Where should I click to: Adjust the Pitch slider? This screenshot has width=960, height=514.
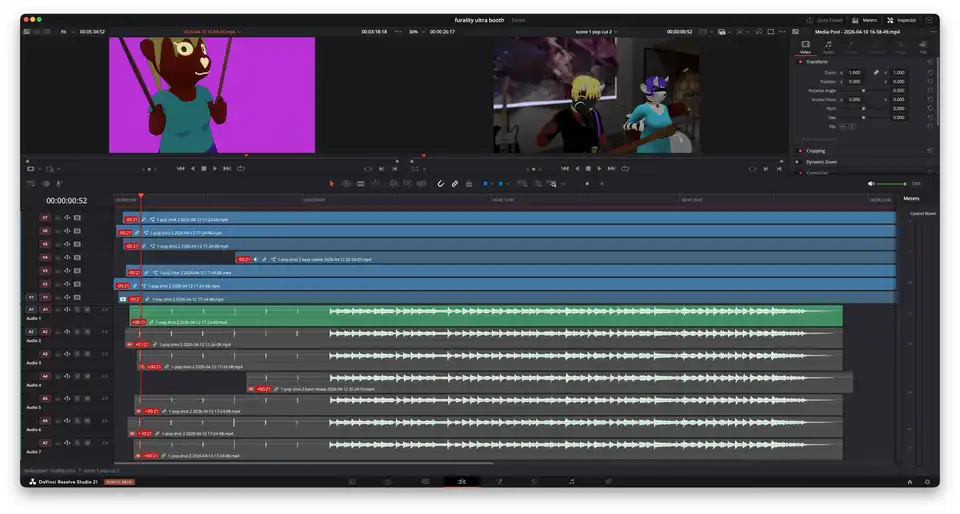point(864,108)
